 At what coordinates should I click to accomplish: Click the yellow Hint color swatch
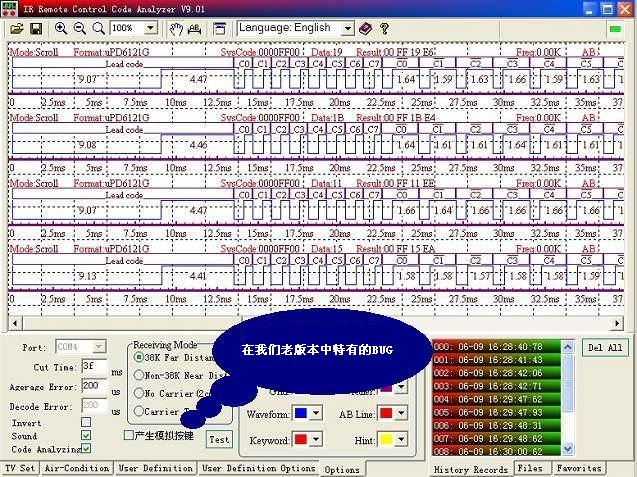pyautogui.click(x=385, y=438)
